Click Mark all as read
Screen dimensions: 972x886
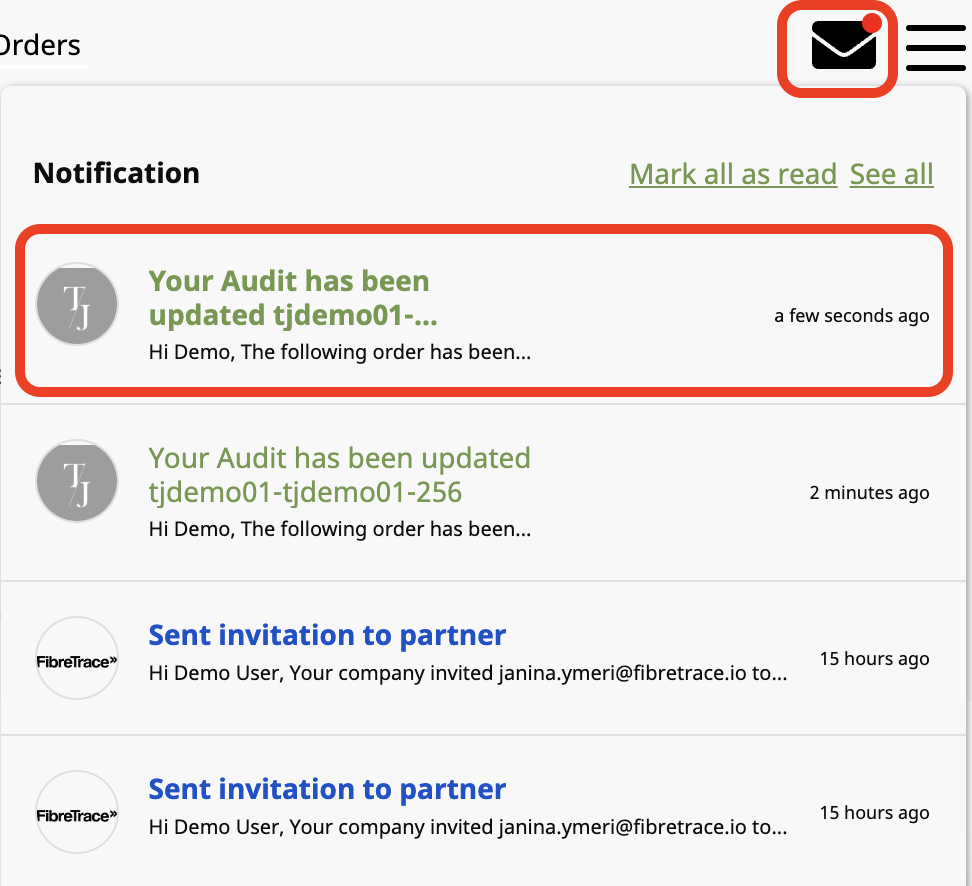(732, 174)
